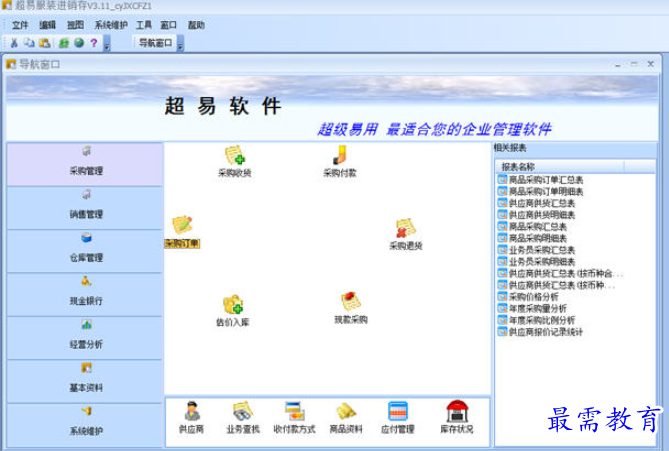Open the 现款采购 cash purchase icon
The width and height of the screenshot is (669, 451).
(351, 308)
